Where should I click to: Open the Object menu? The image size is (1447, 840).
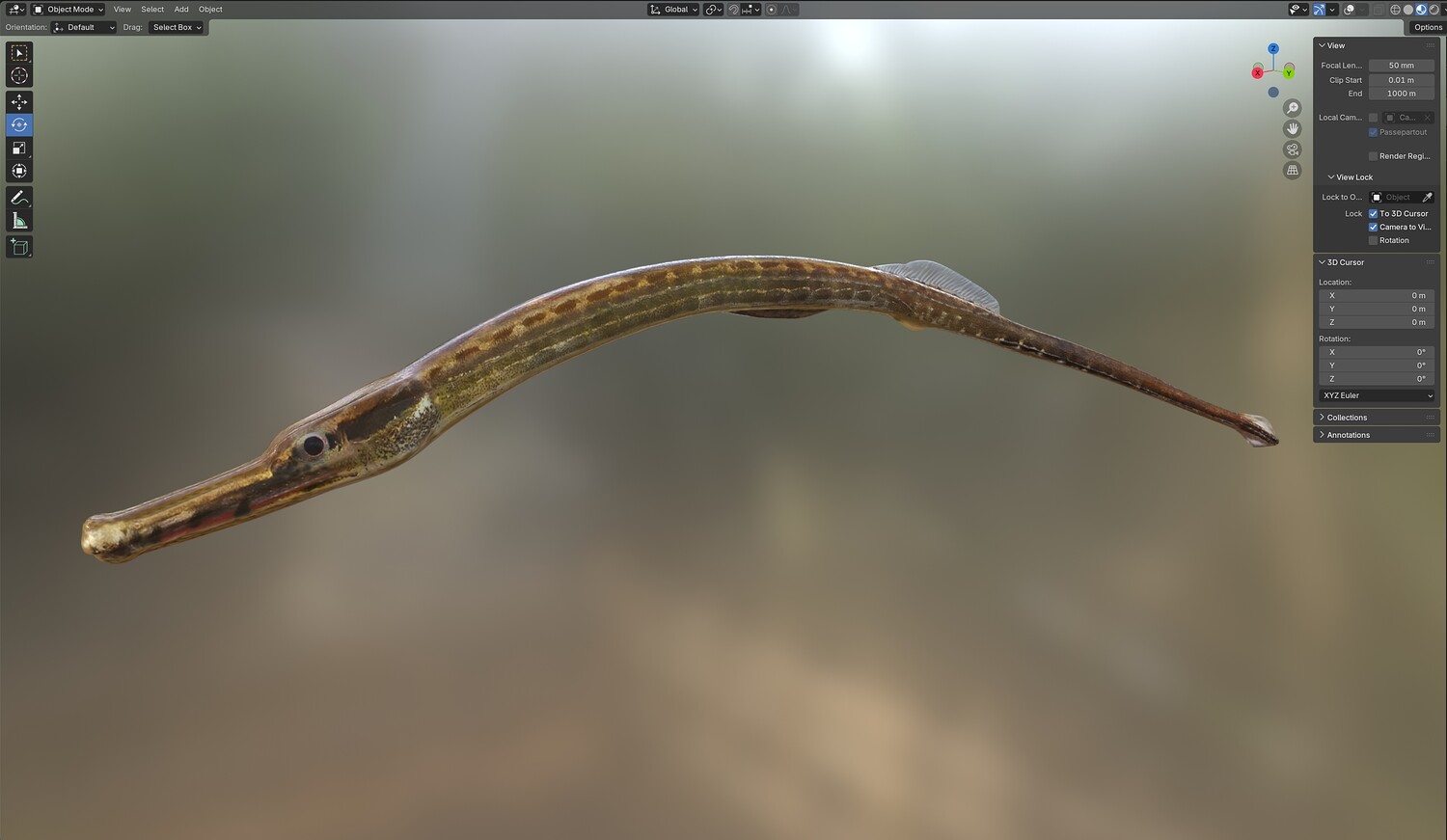tap(210, 10)
